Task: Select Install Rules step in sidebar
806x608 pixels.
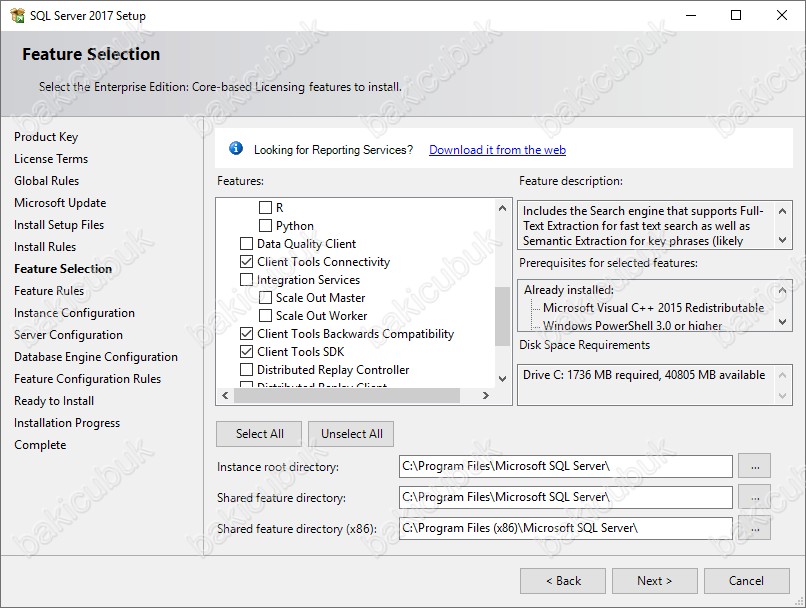Action: click(x=45, y=247)
